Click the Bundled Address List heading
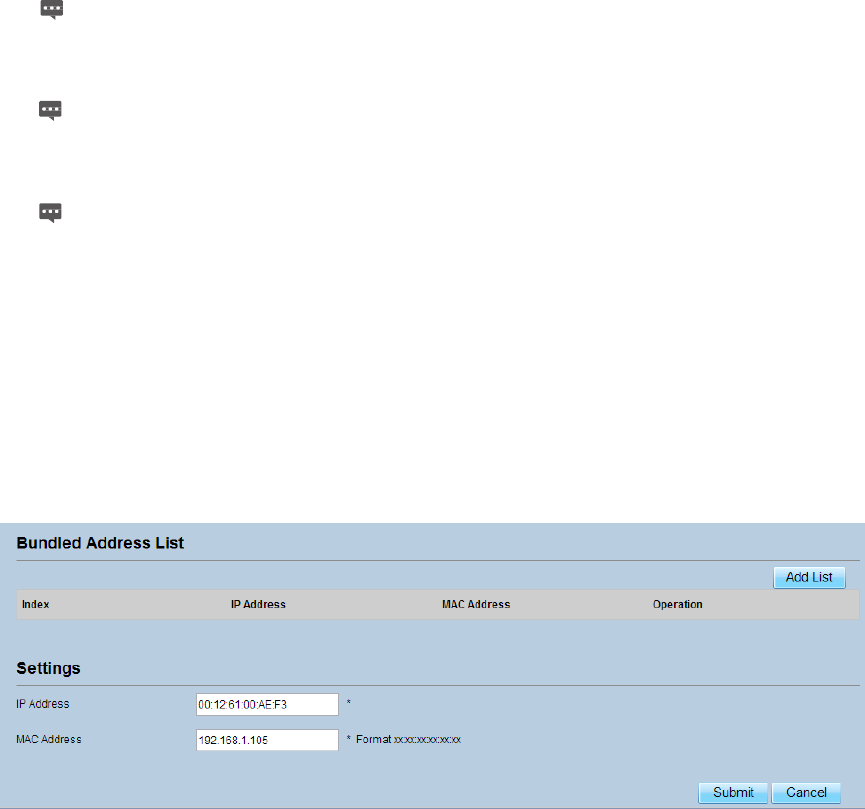The image size is (865, 809). [x=100, y=543]
